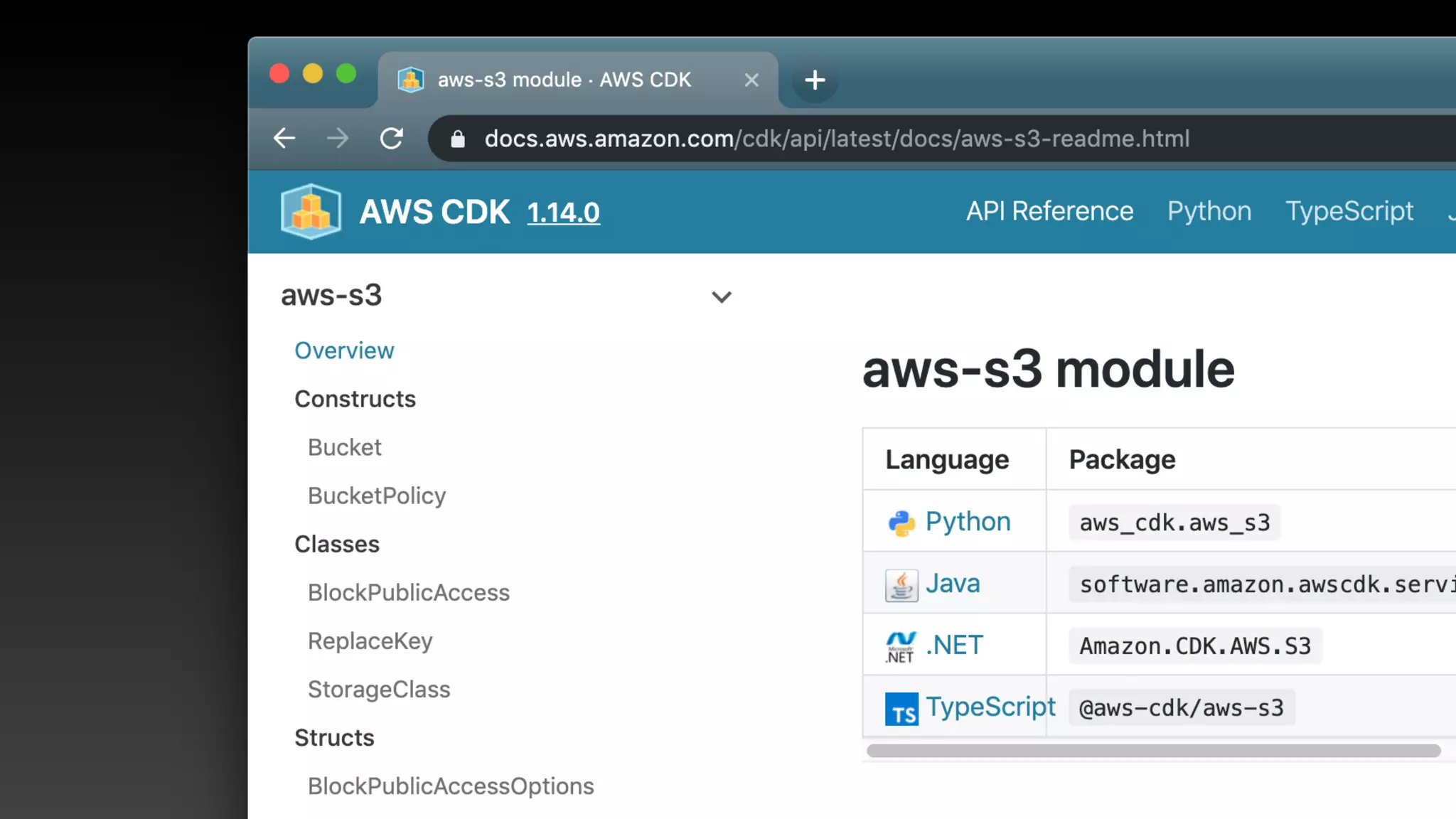The width and height of the screenshot is (1456, 819).
Task: Click the TypeScript TS logo icon
Action: tap(901, 709)
